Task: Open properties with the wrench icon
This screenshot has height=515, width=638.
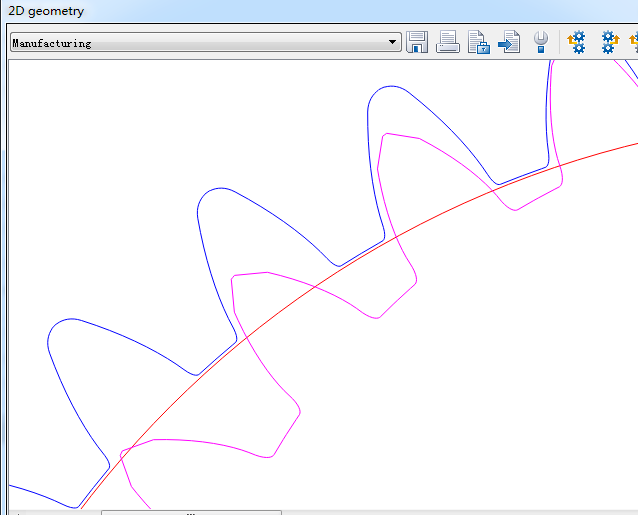Action: (x=541, y=42)
